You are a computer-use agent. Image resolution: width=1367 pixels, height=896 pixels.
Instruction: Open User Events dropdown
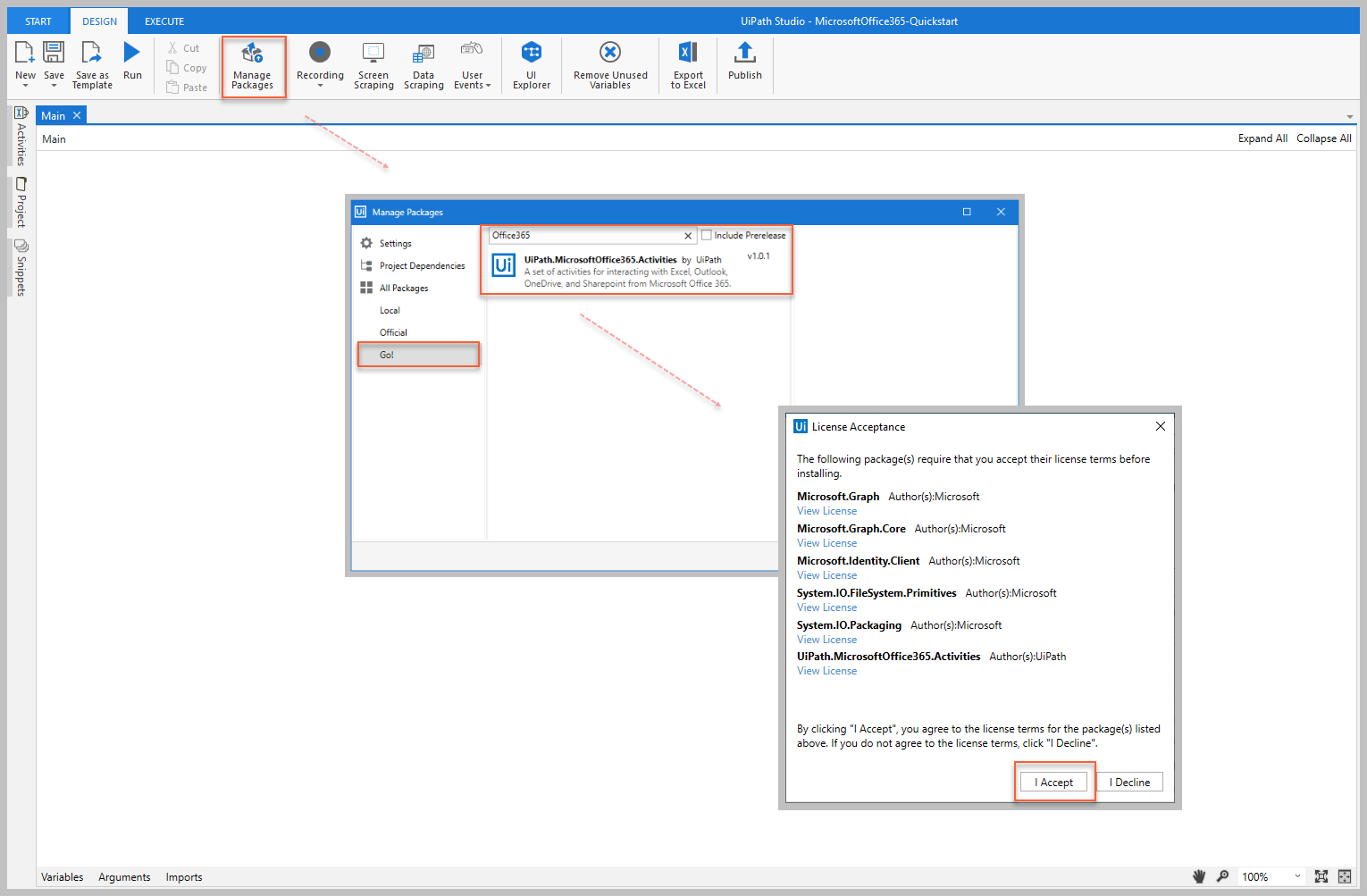coord(473,65)
